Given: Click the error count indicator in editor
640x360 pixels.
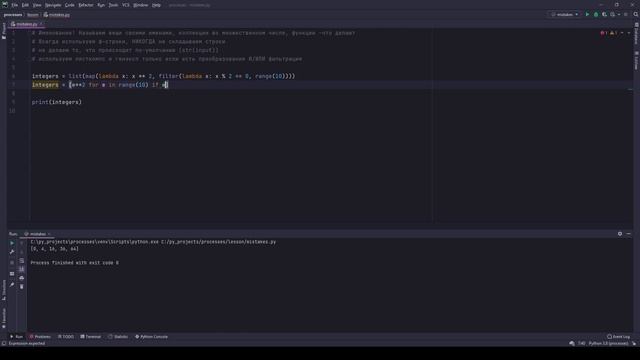Looking at the screenshot, I should coord(604,33).
